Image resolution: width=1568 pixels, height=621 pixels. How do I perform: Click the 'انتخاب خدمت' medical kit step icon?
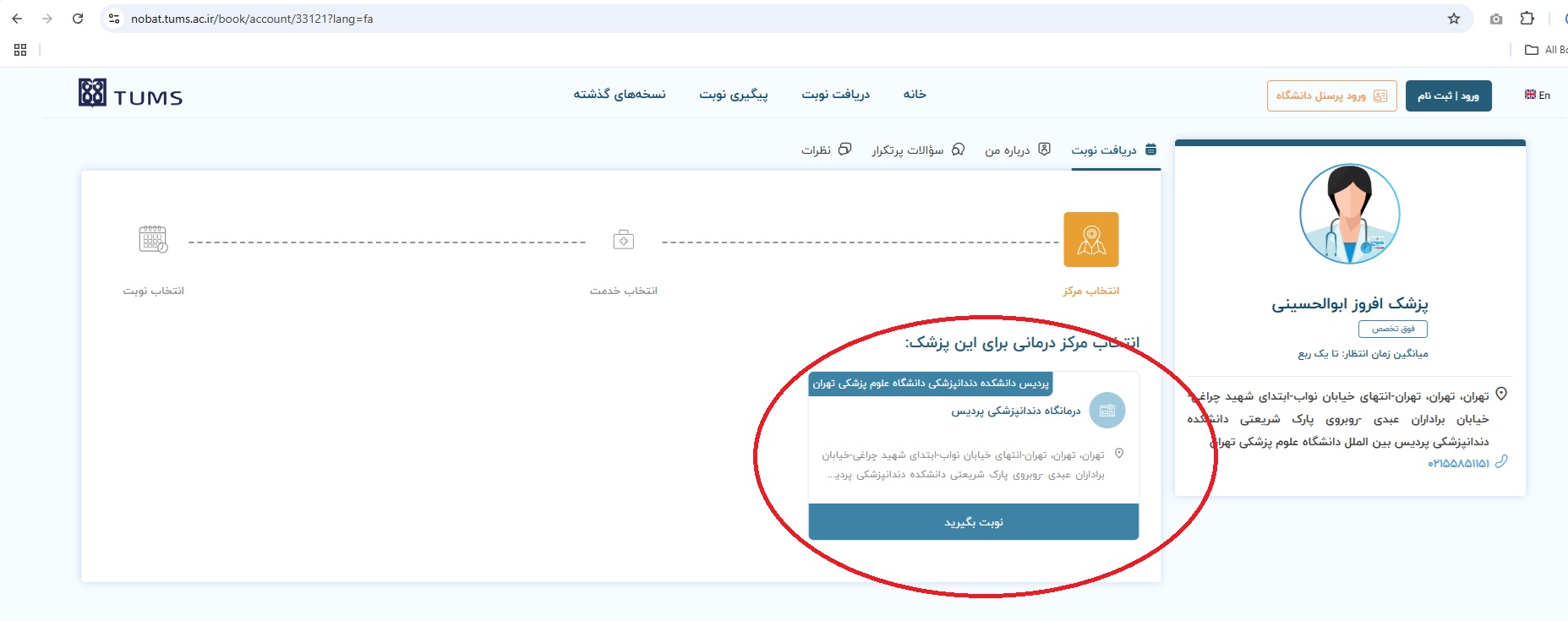coord(623,240)
